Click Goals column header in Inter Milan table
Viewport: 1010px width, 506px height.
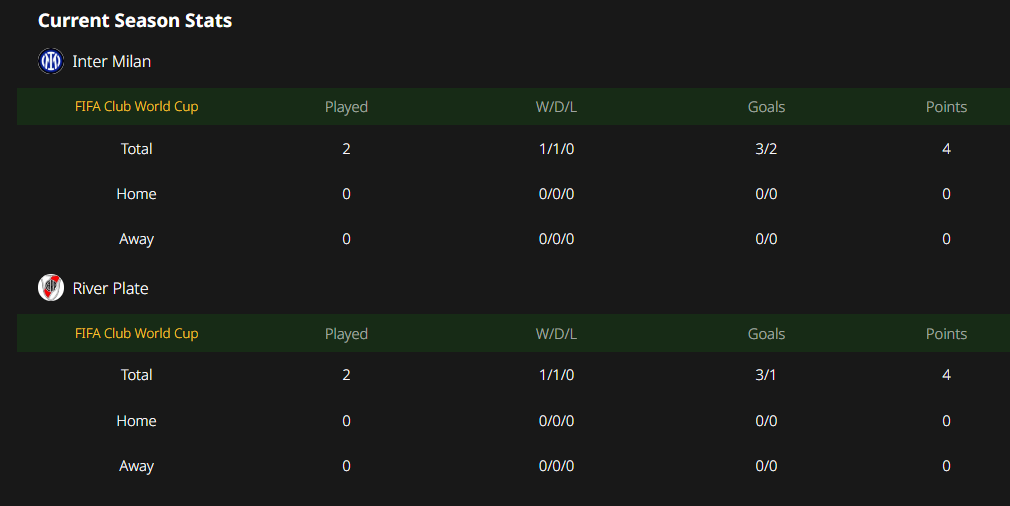click(x=767, y=107)
